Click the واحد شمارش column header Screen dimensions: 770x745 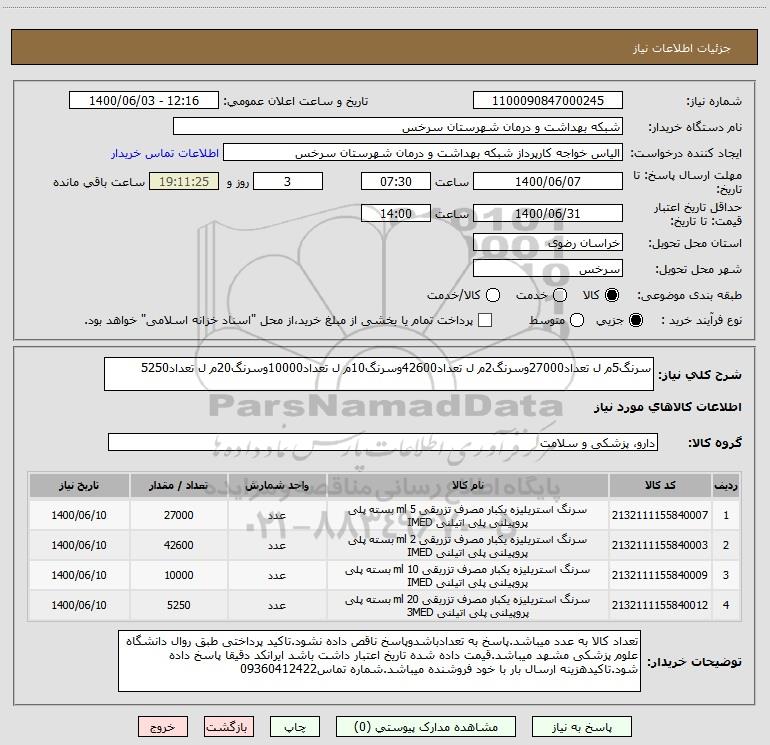tap(277, 486)
